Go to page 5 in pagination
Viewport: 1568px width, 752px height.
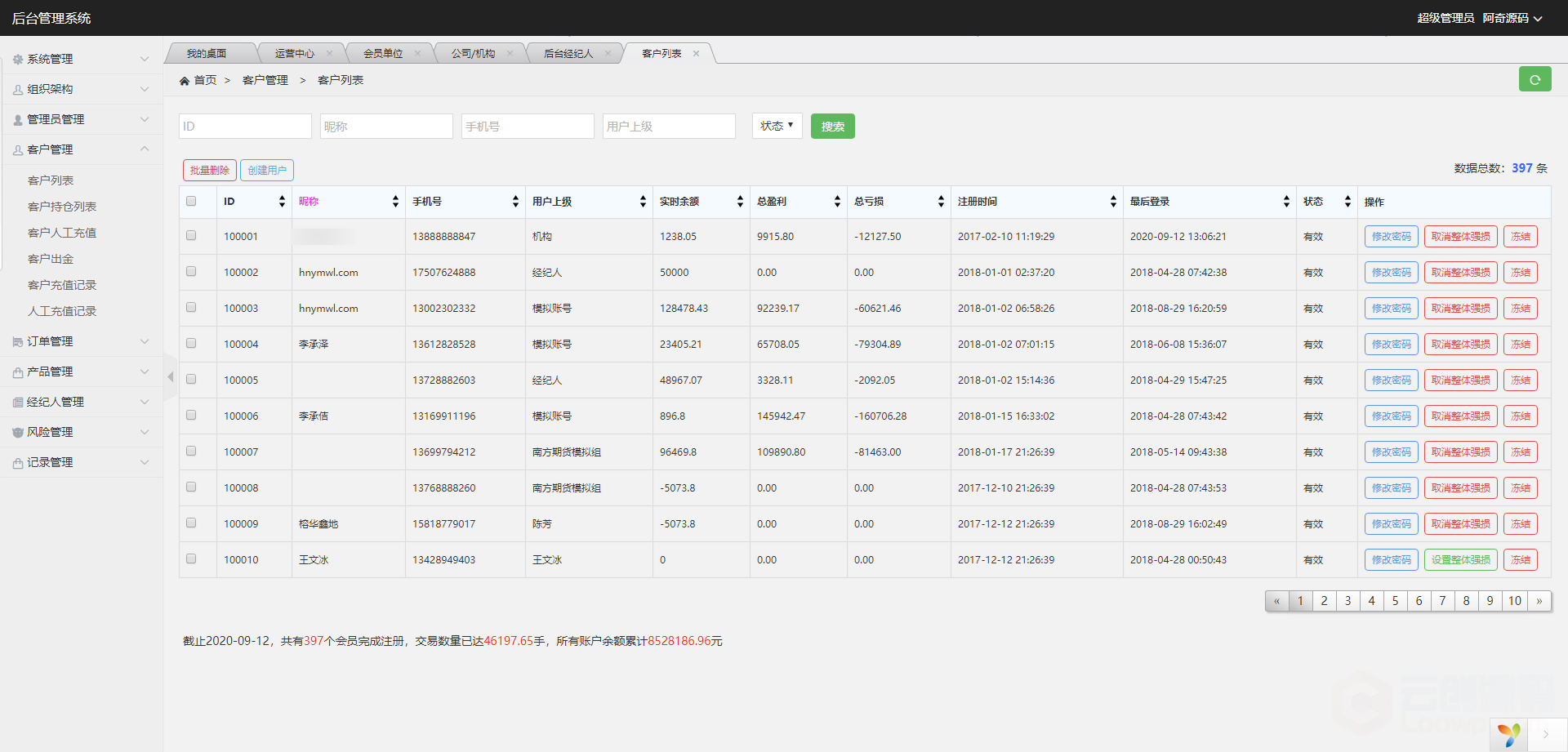(1395, 601)
